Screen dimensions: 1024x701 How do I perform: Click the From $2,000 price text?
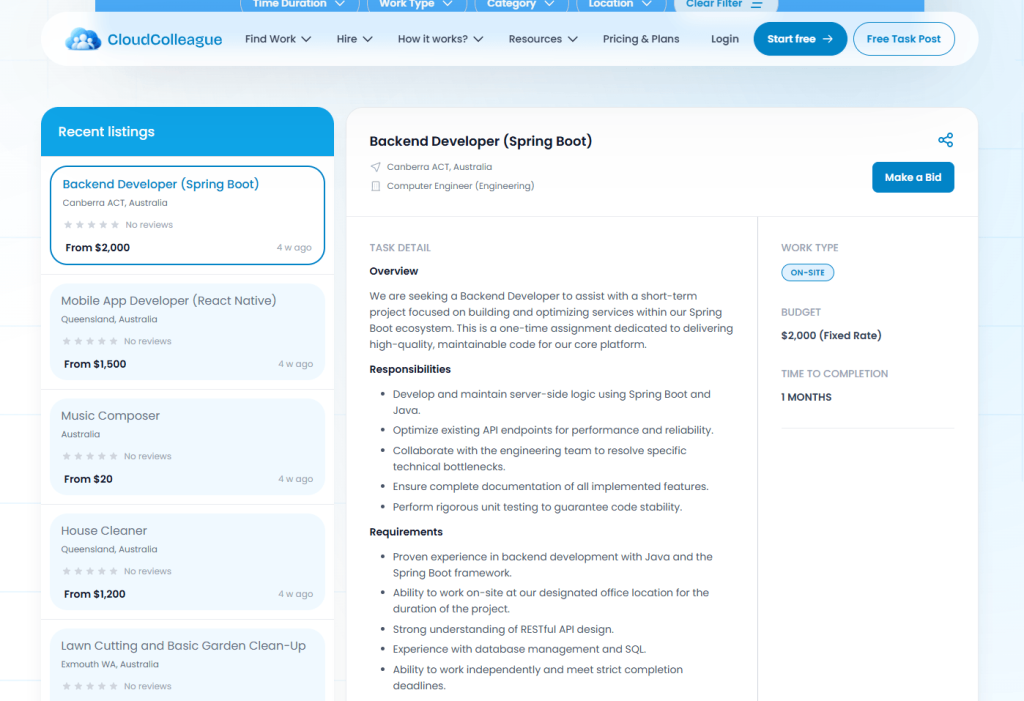click(x=97, y=248)
